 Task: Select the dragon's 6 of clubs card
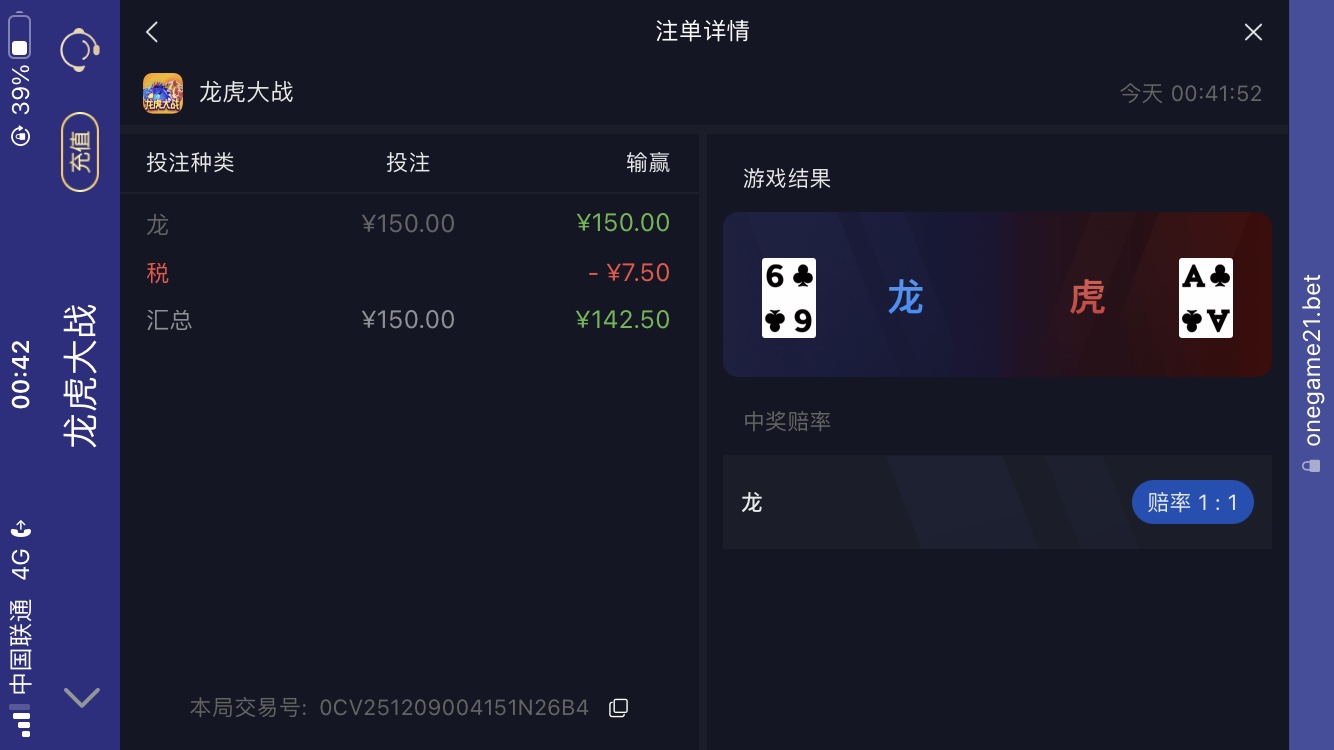[x=789, y=298]
